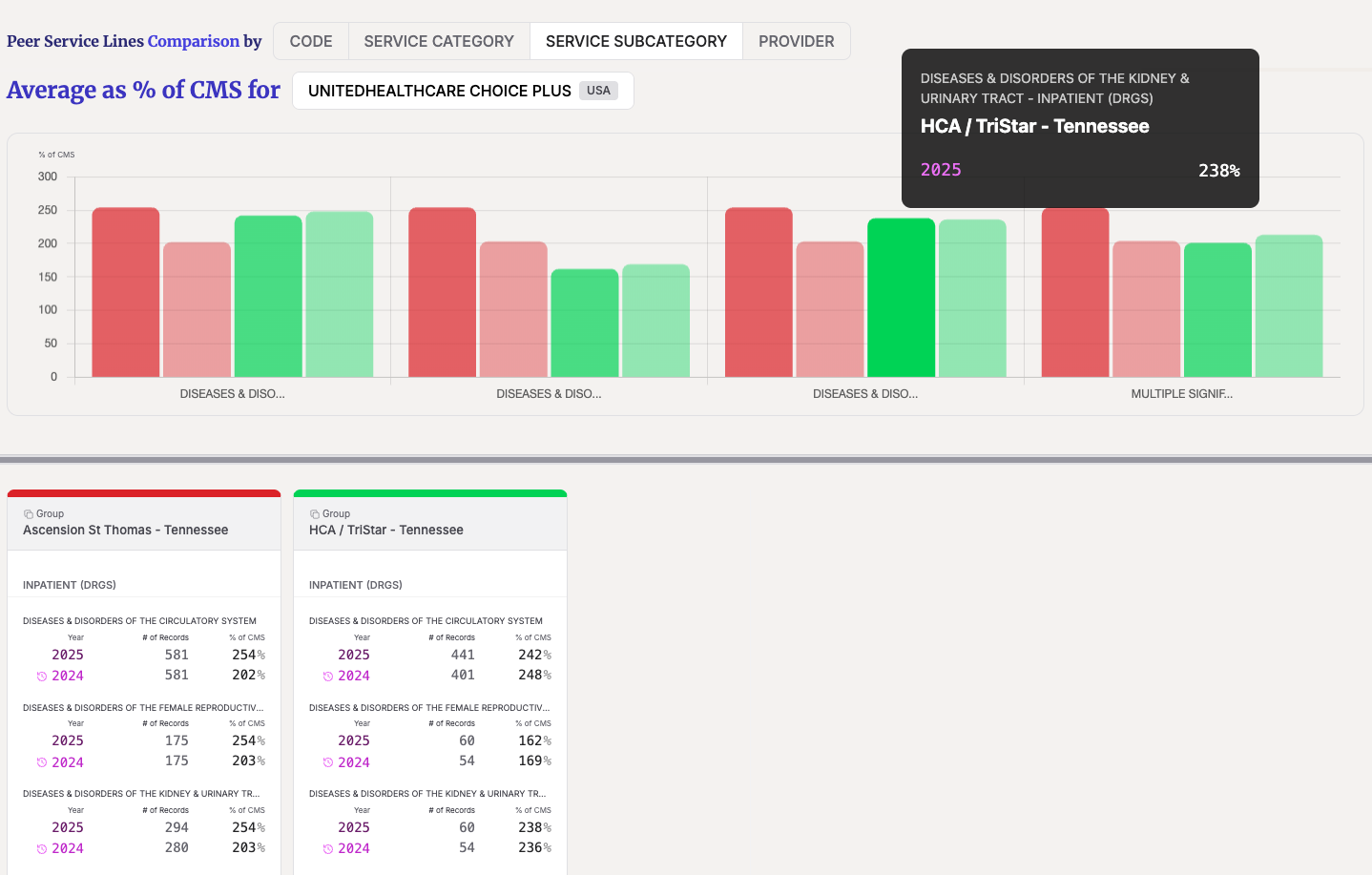Switch to the CODE tab

[311, 41]
